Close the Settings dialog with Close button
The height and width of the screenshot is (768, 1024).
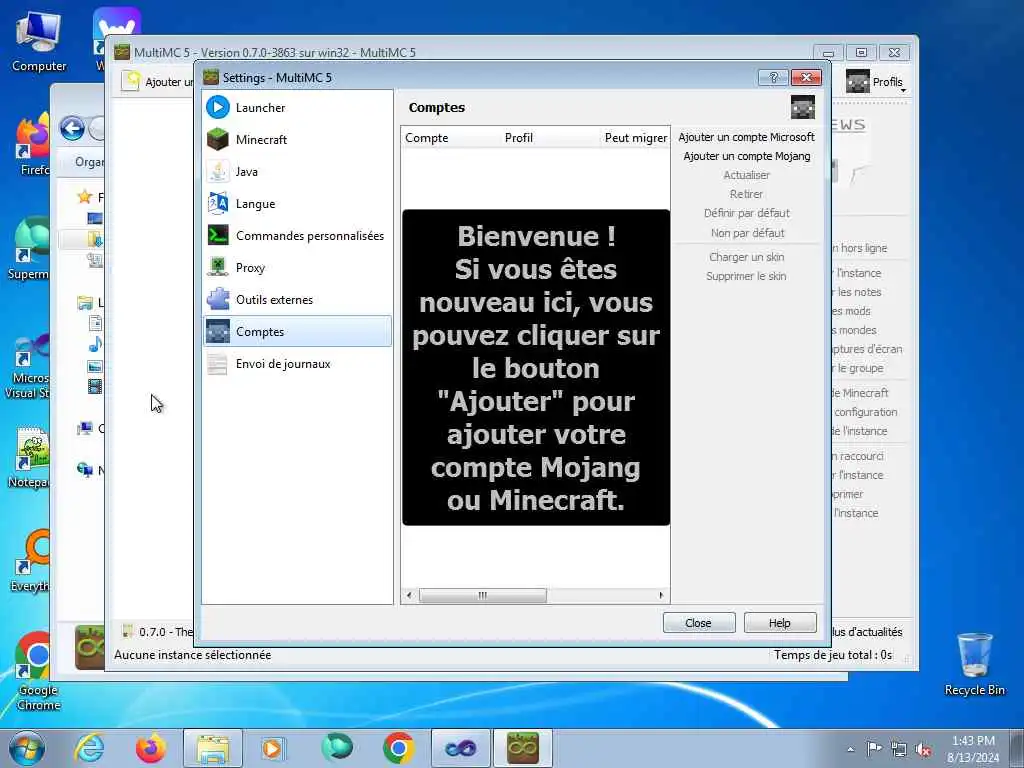tap(699, 623)
